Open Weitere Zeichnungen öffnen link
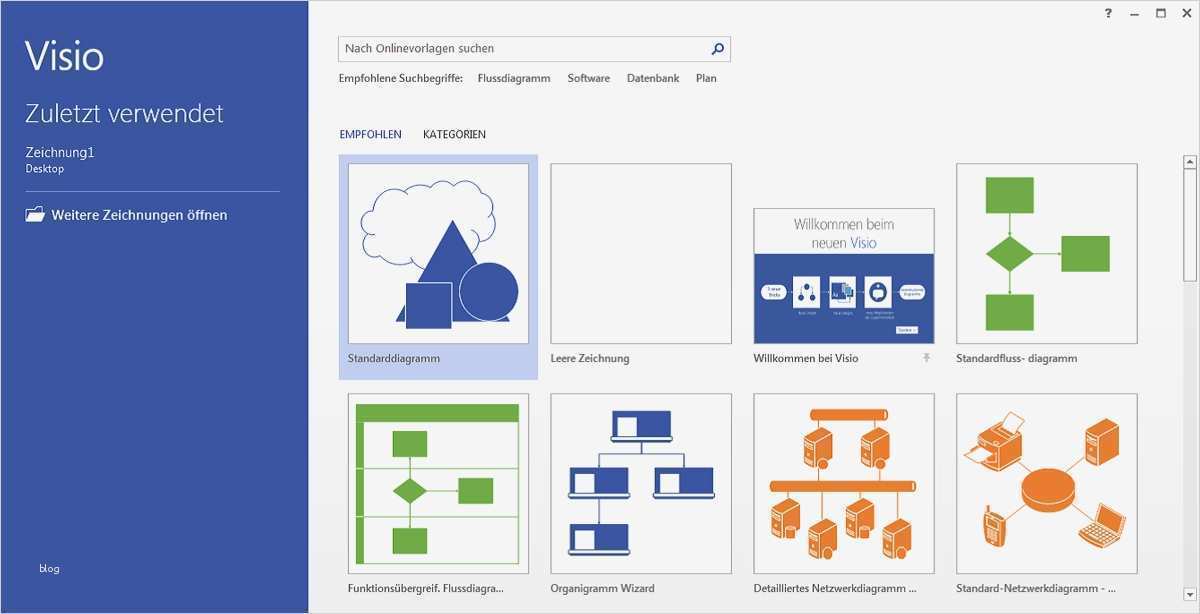 pyautogui.click(x=139, y=215)
